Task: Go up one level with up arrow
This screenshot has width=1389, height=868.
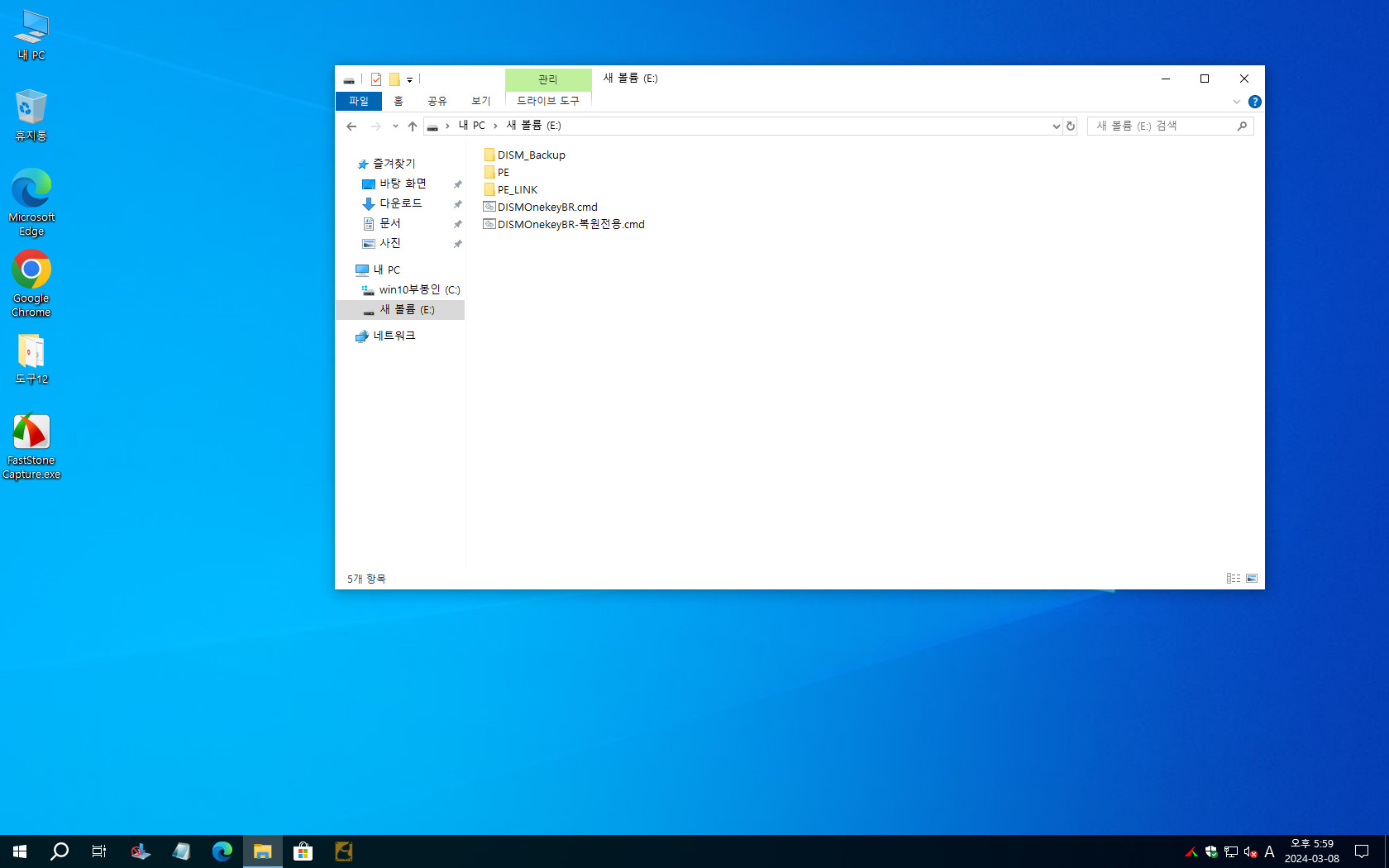Action: (413, 126)
